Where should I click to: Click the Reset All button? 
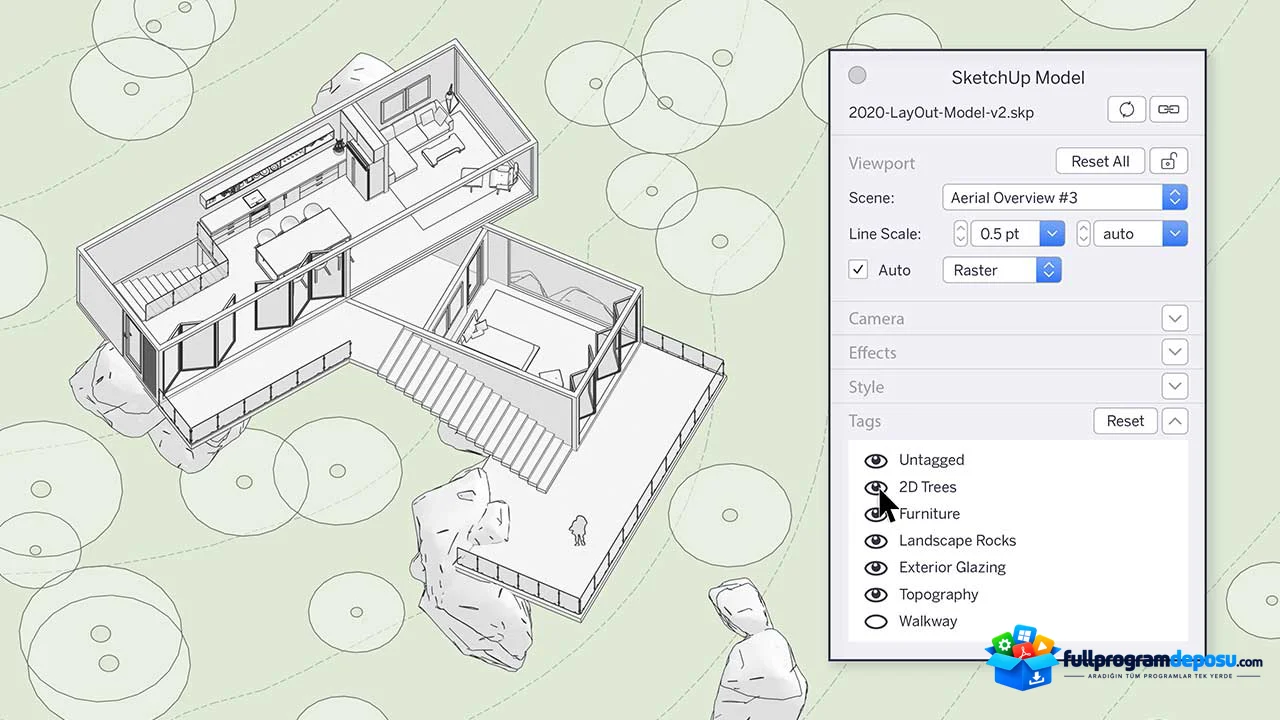(1100, 161)
